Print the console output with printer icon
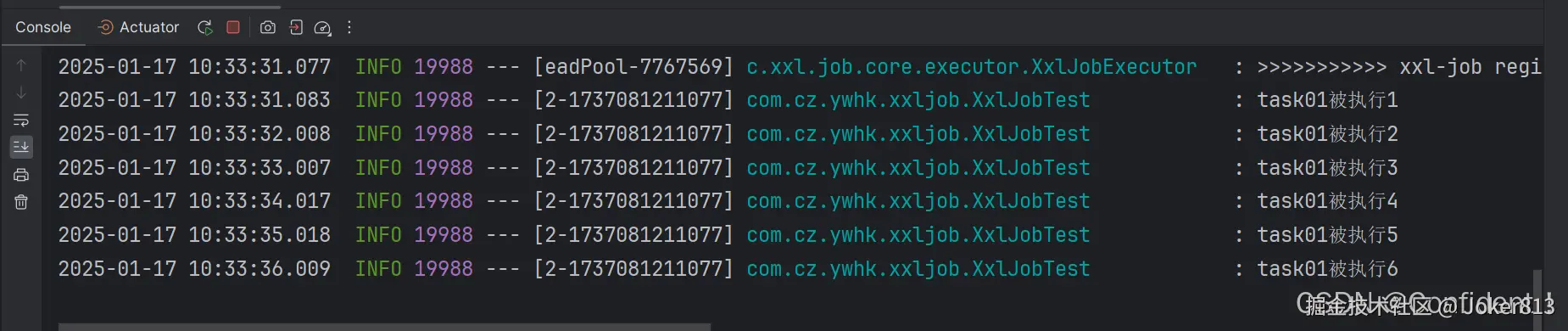 coord(21,175)
